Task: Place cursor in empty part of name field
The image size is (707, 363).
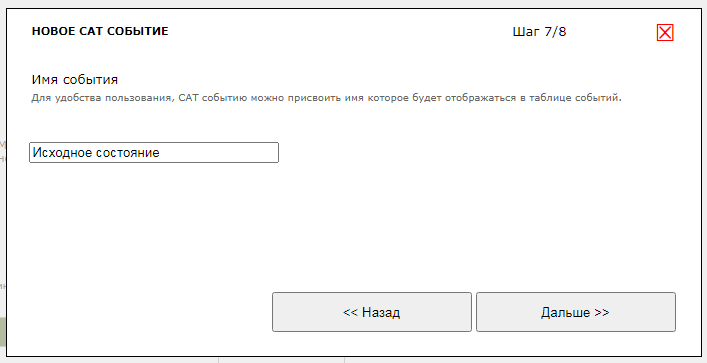Action: 219,152
